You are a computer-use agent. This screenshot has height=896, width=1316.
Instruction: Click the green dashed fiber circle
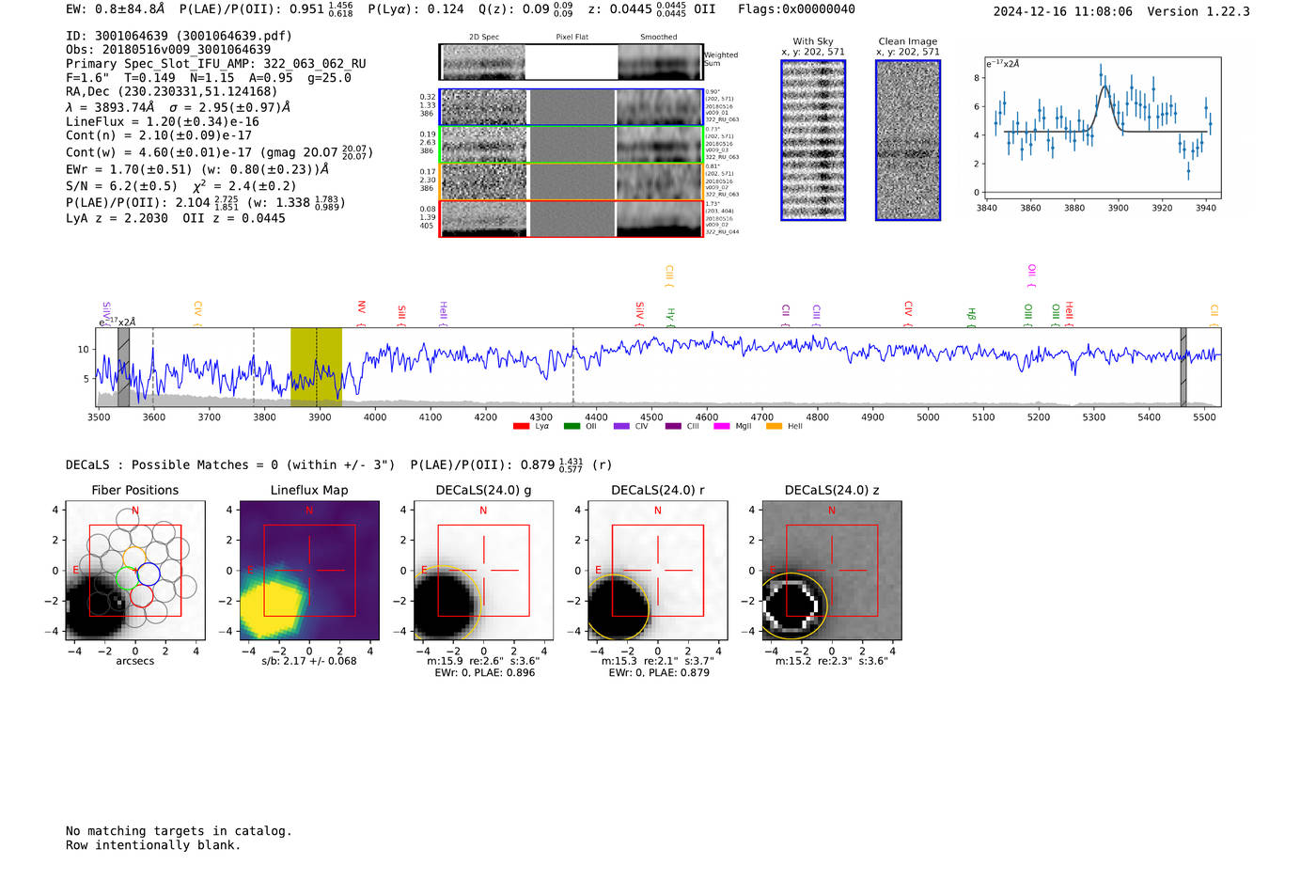(x=128, y=579)
